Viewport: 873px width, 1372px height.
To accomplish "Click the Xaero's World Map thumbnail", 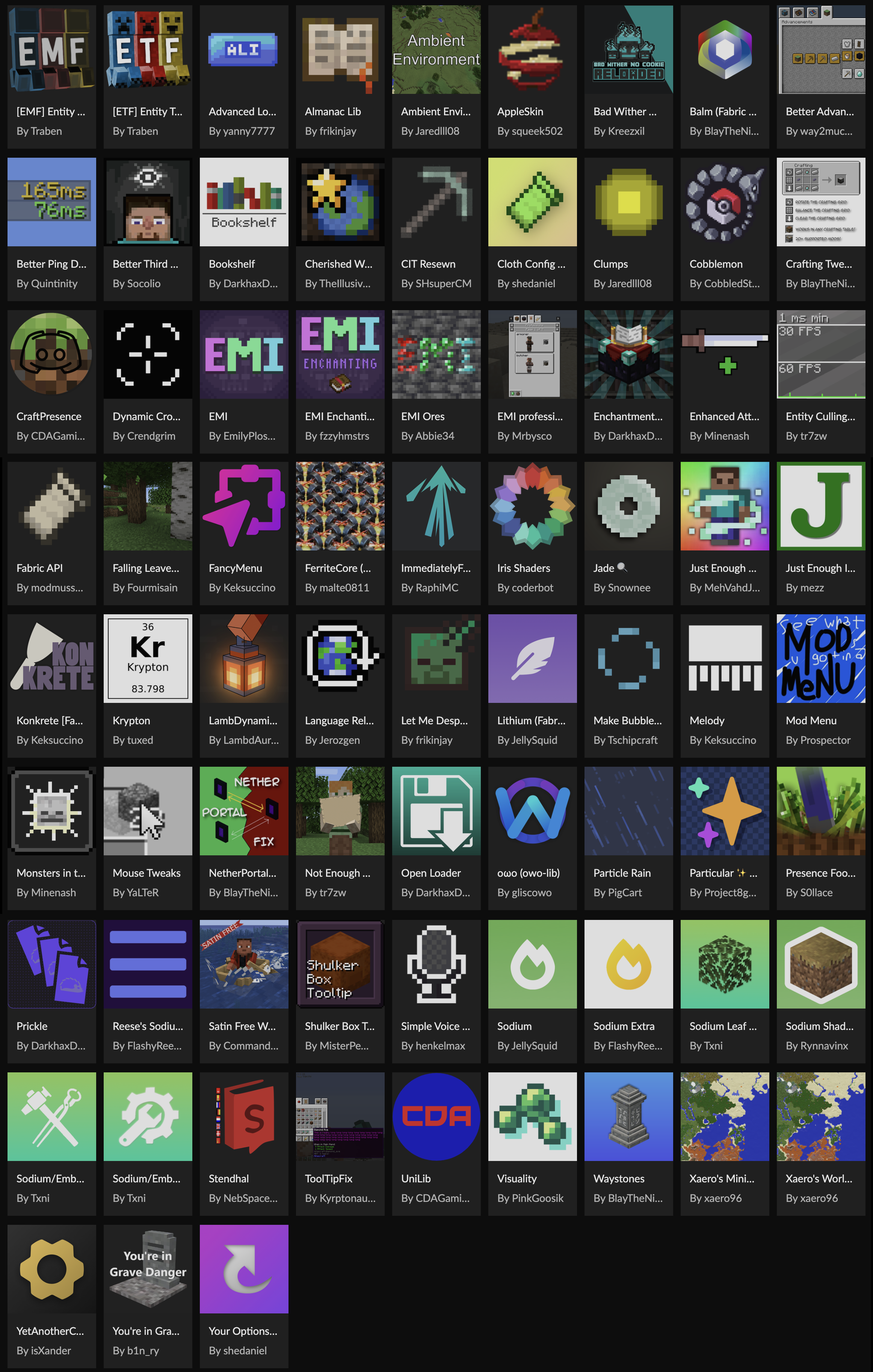I will (x=820, y=1116).
